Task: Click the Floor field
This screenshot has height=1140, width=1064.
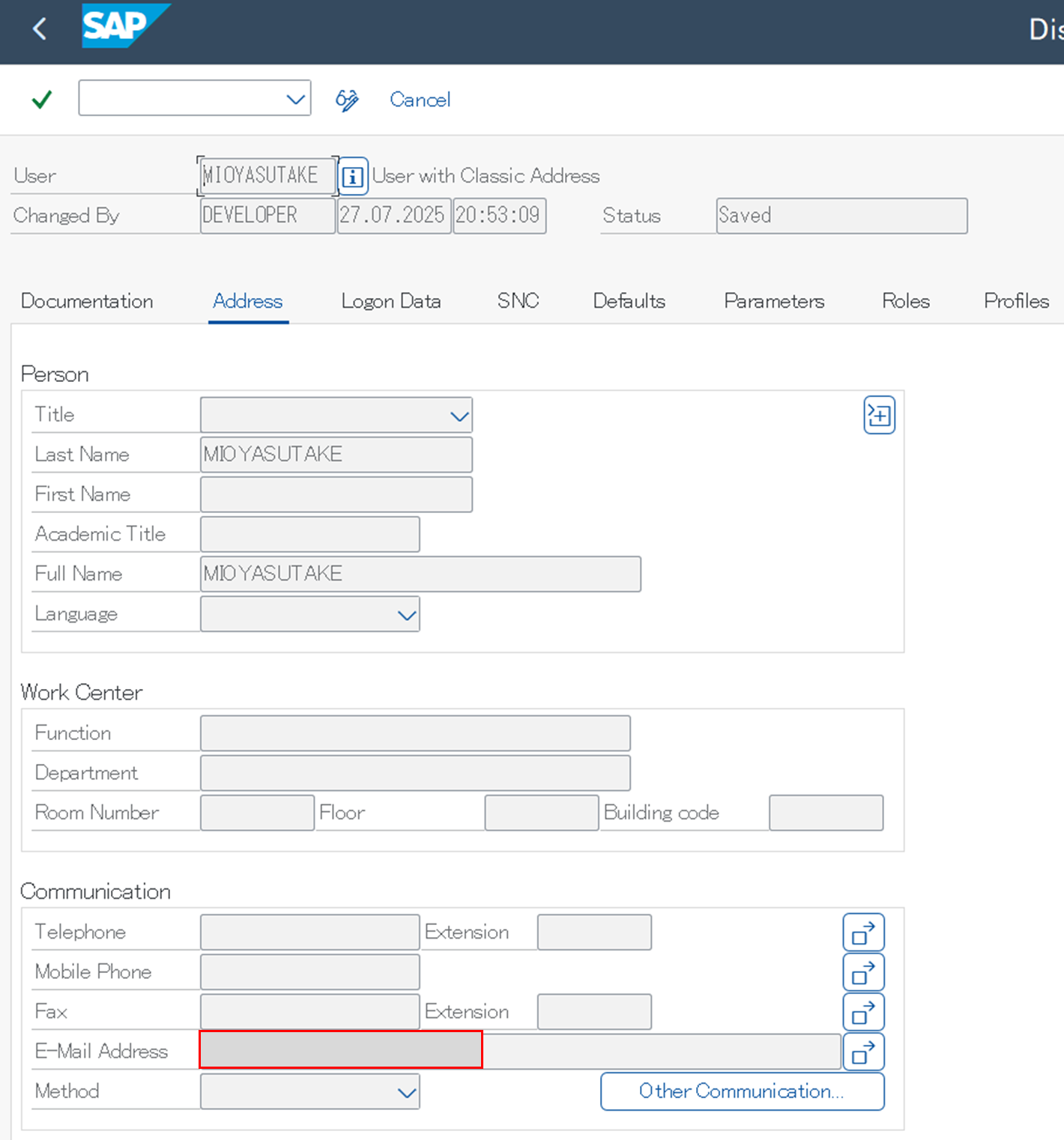Action: (x=542, y=813)
